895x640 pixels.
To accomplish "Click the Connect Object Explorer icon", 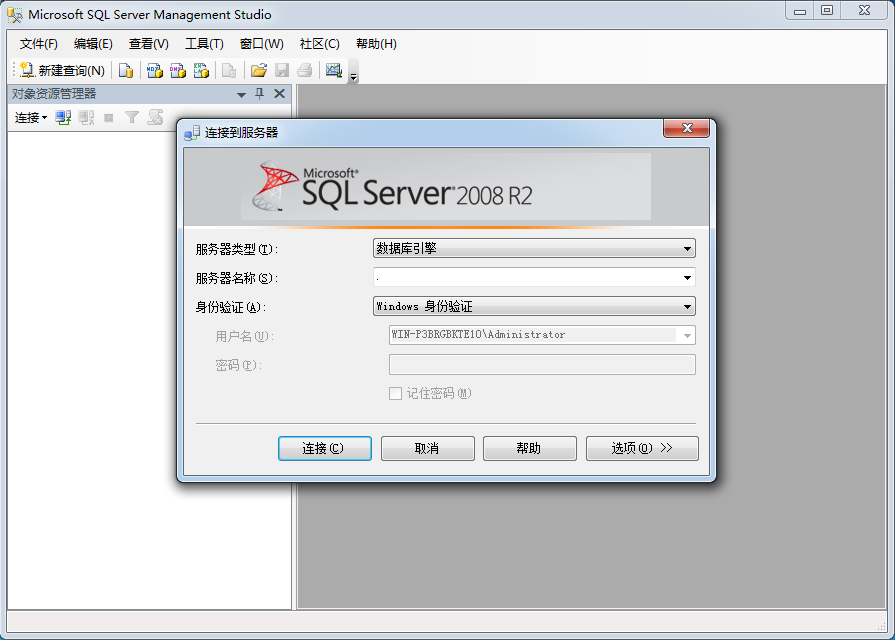I will click(63, 117).
